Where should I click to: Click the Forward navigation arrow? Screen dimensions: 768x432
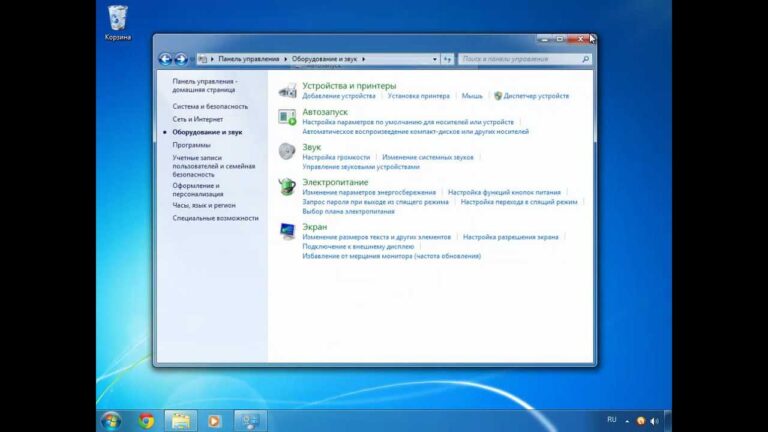coord(181,59)
